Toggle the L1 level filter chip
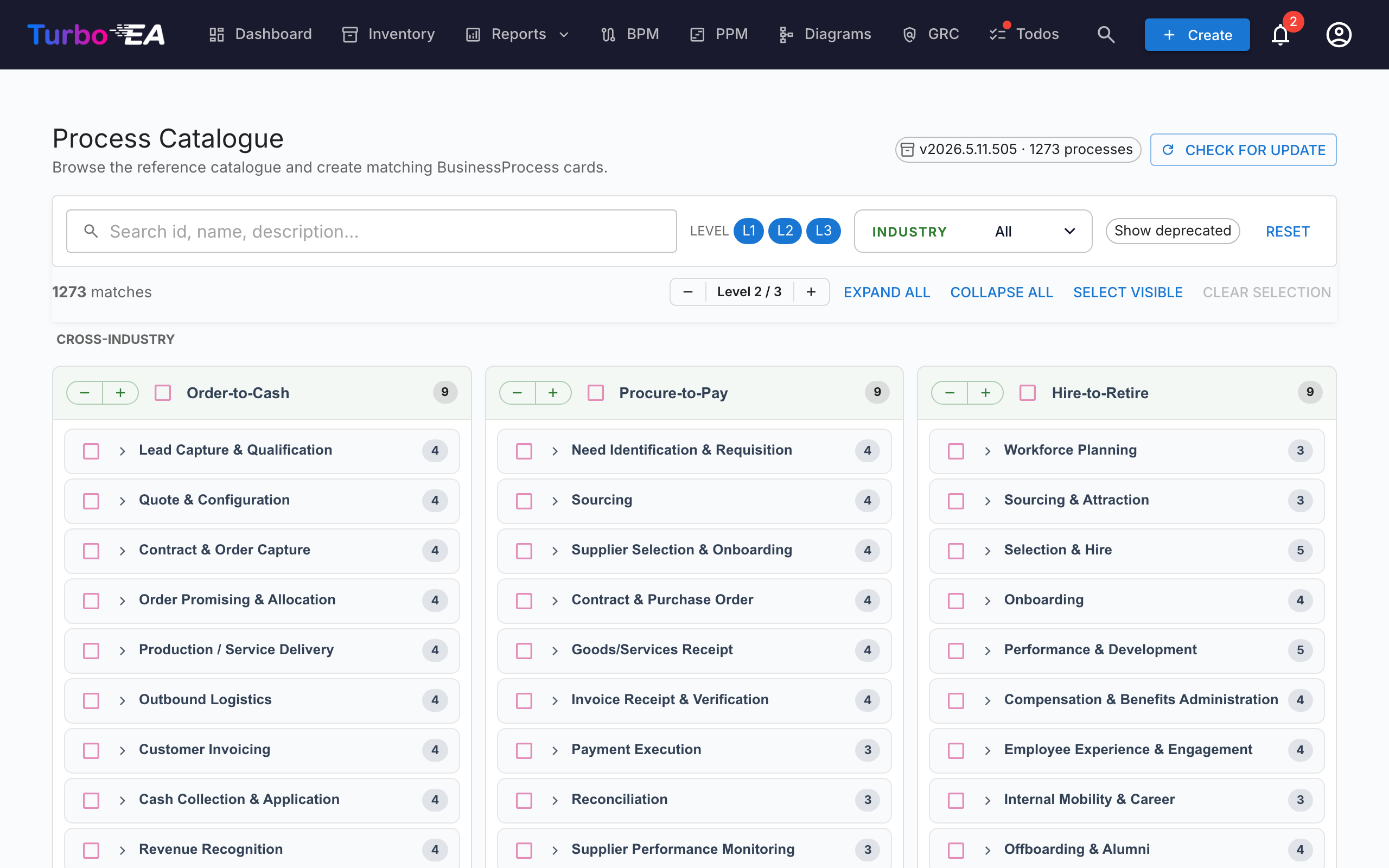This screenshot has height=868, width=1389. pos(748,231)
